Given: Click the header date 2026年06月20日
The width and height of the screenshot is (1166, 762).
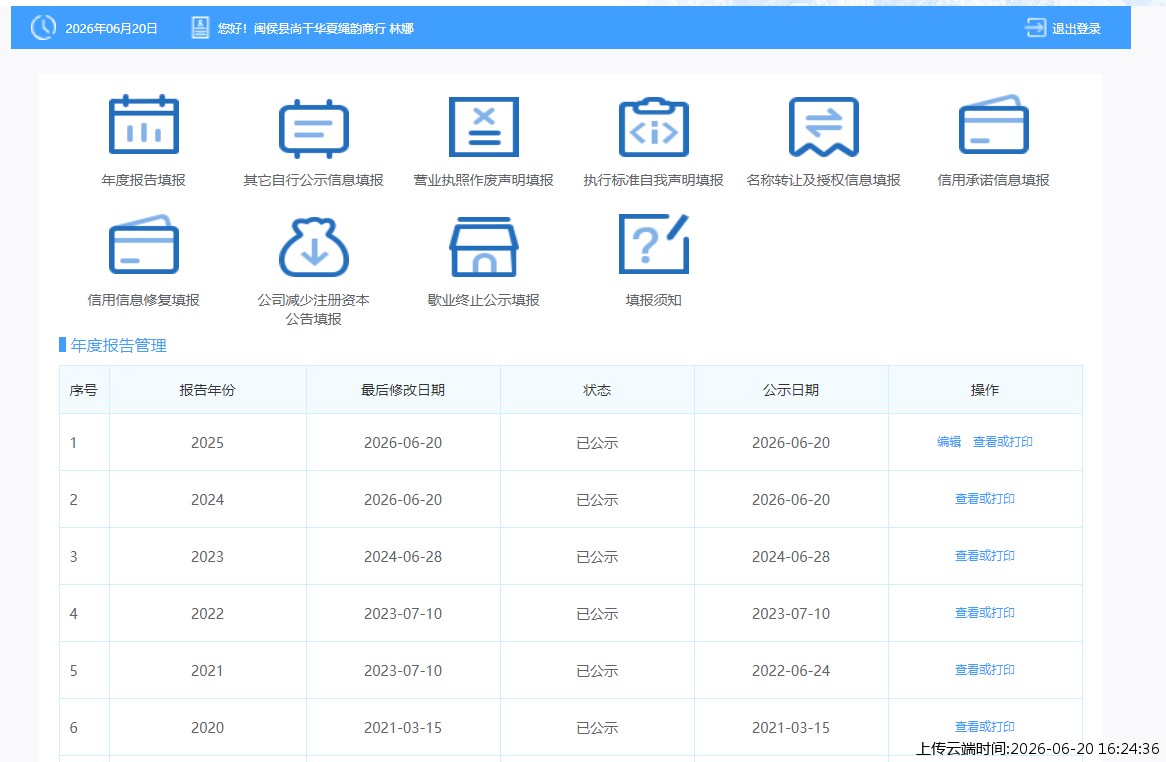Looking at the screenshot, I should (112, 28).
